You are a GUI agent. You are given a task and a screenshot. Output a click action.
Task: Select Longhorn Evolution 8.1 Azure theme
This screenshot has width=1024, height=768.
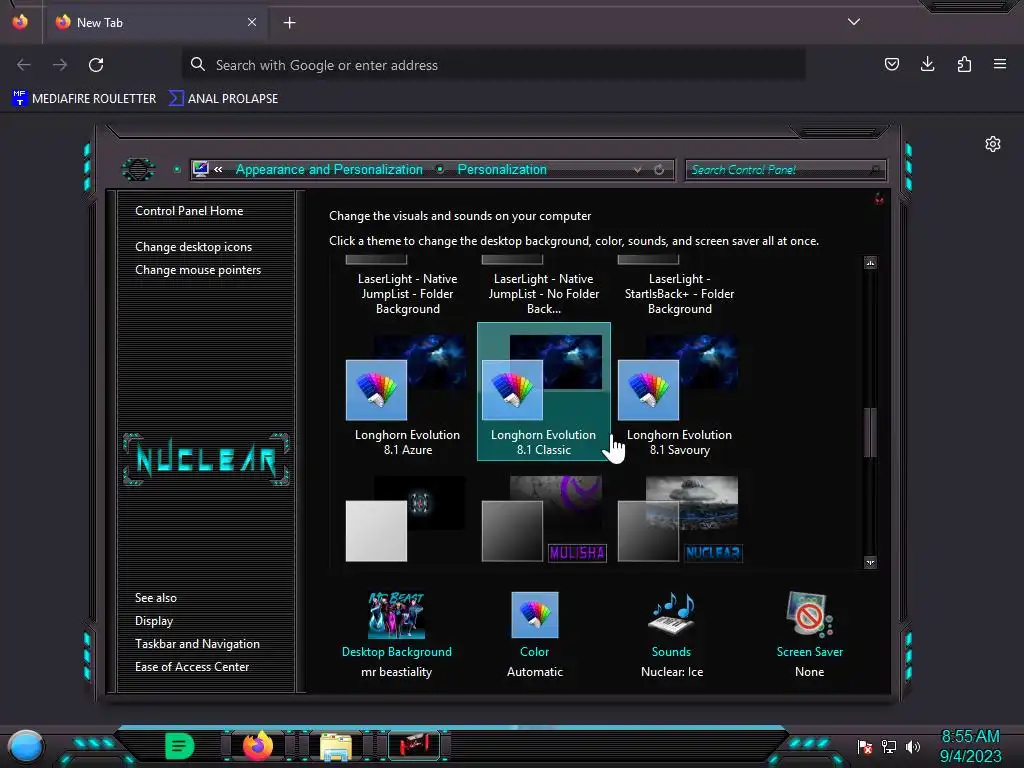[x=408, y=394]
